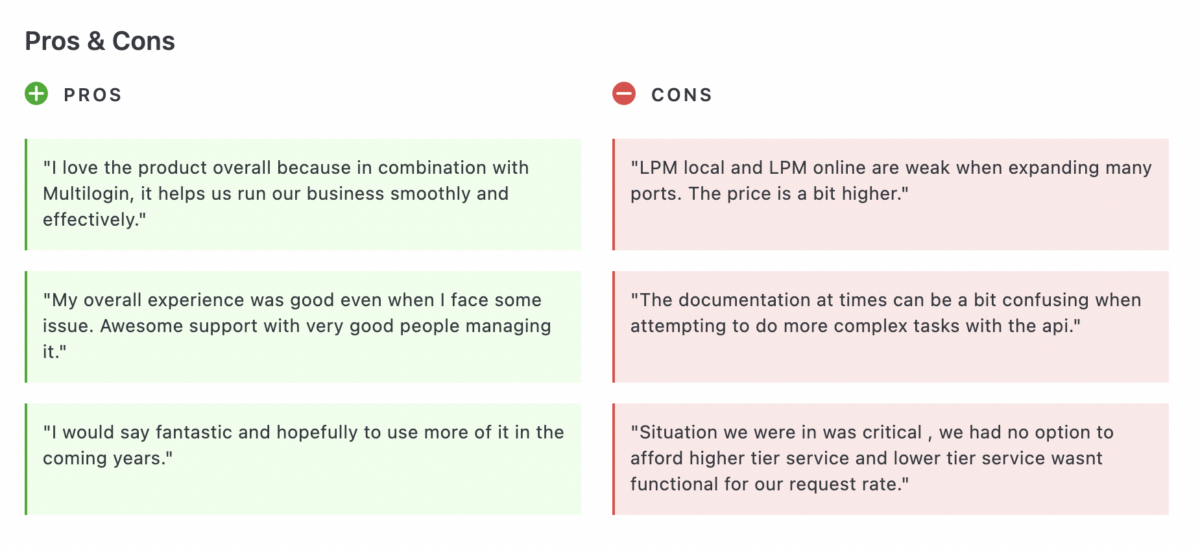This screenshot has width=1200, height=550.
Task: Click green left border of "Awesome support" card
Action: coord(26,326)
